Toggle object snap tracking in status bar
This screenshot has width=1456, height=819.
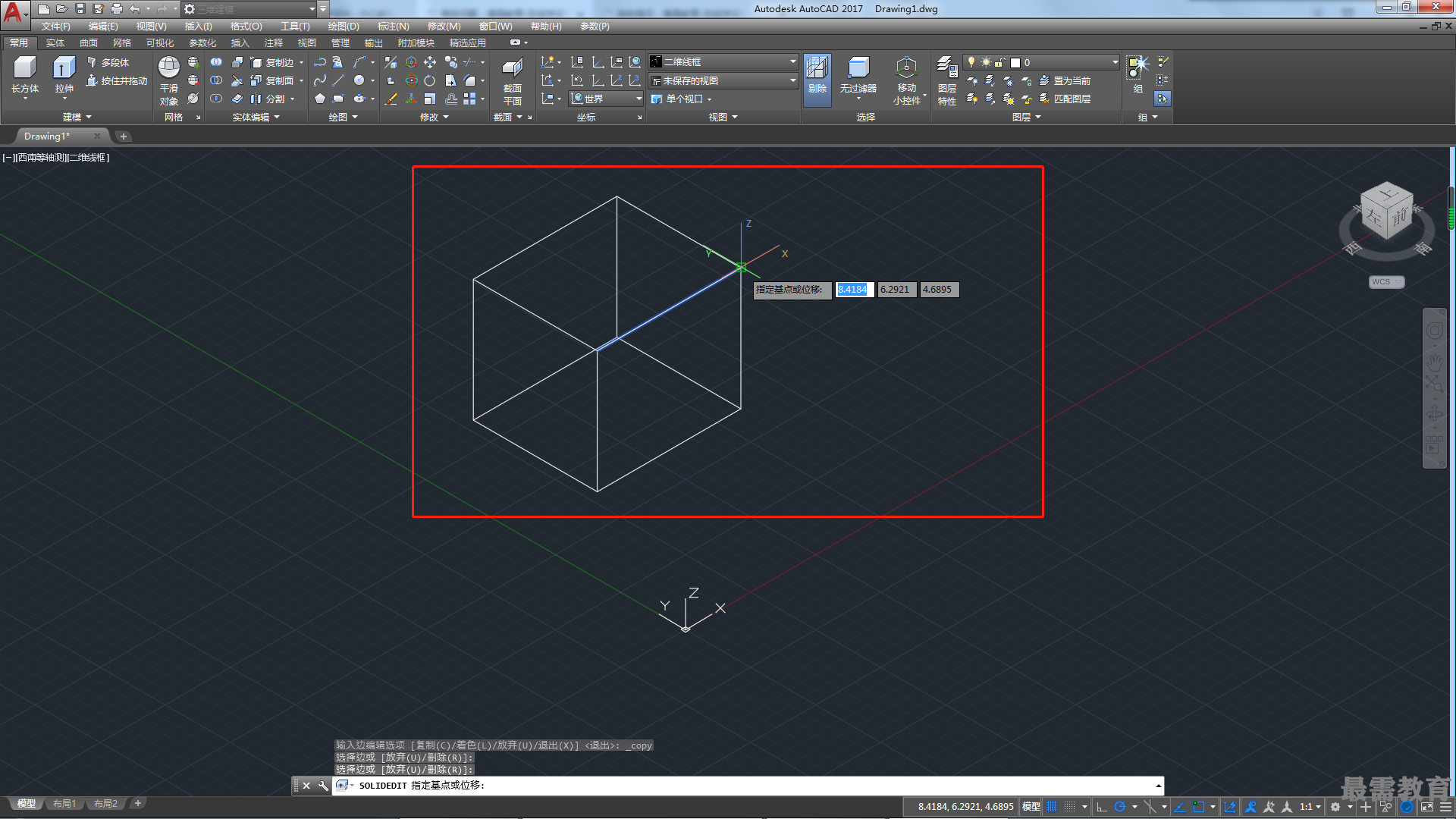pos(1180,807)
